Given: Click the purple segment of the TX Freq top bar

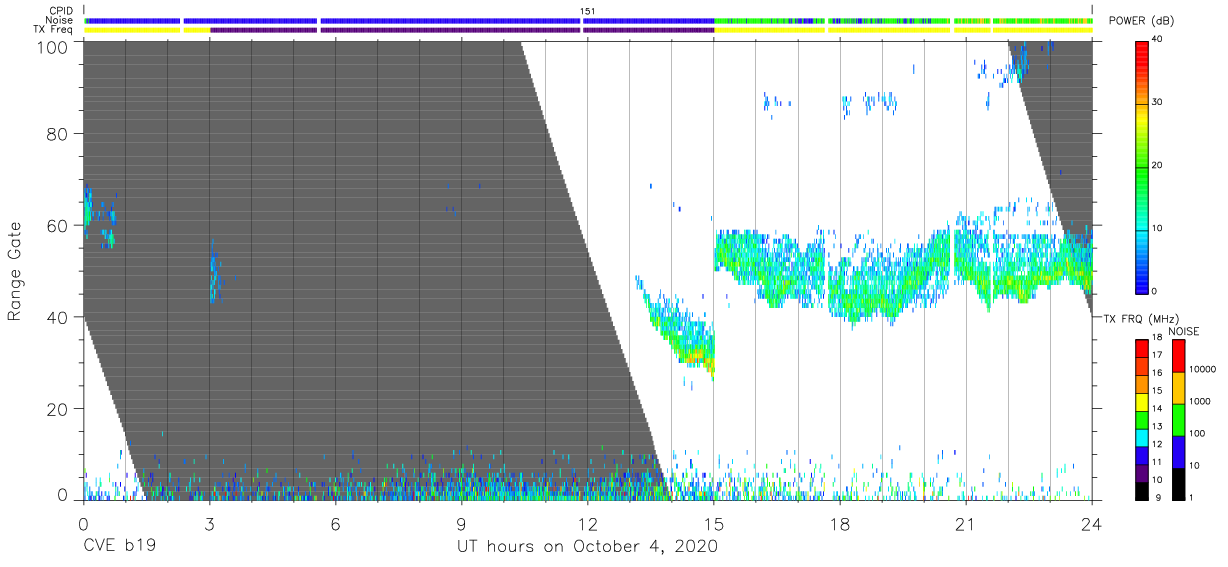Looking at the screenshot, I should tap(462, 29).
